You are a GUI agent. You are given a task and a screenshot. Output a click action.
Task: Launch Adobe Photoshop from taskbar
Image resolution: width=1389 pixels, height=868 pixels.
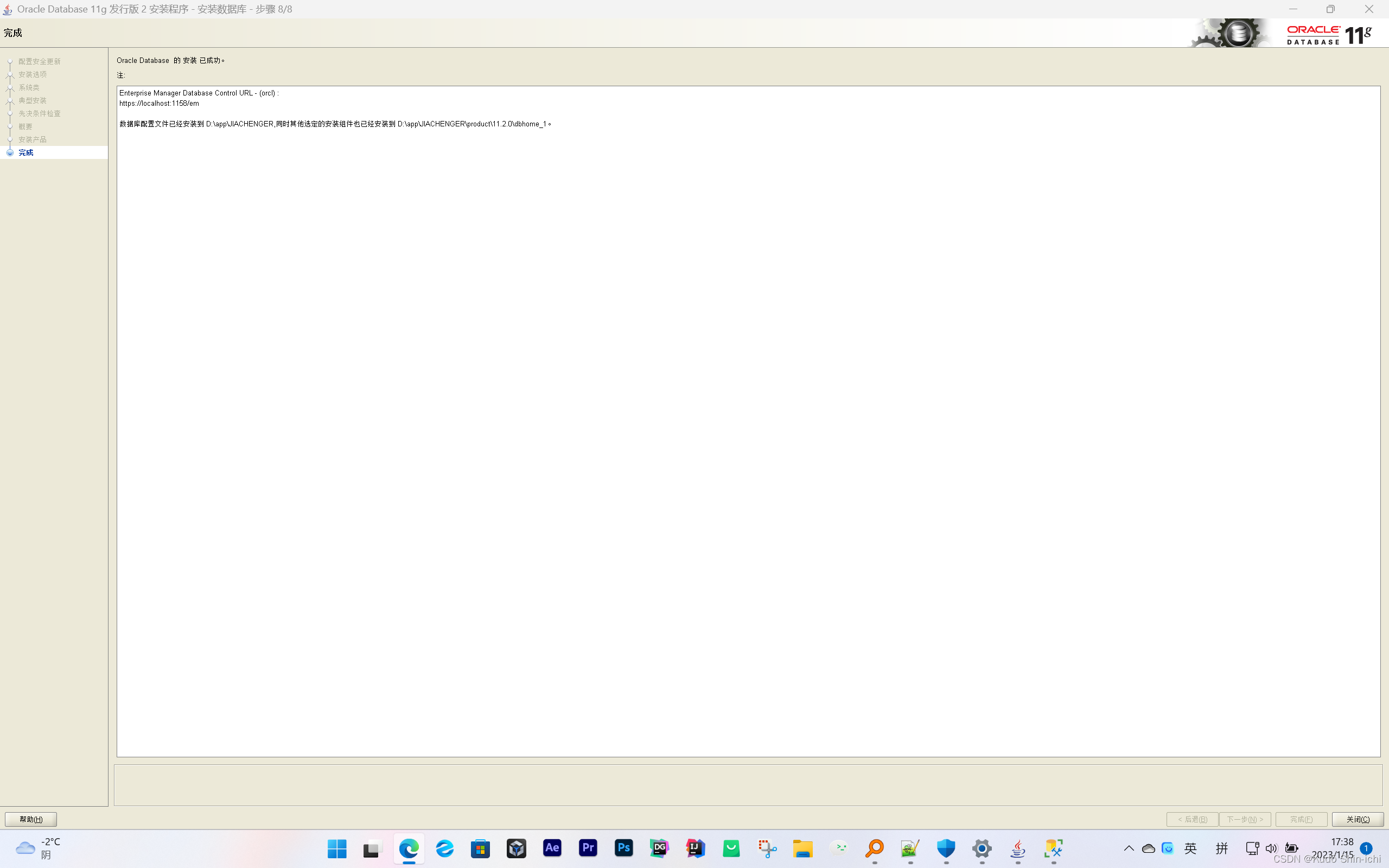(624, 848)
